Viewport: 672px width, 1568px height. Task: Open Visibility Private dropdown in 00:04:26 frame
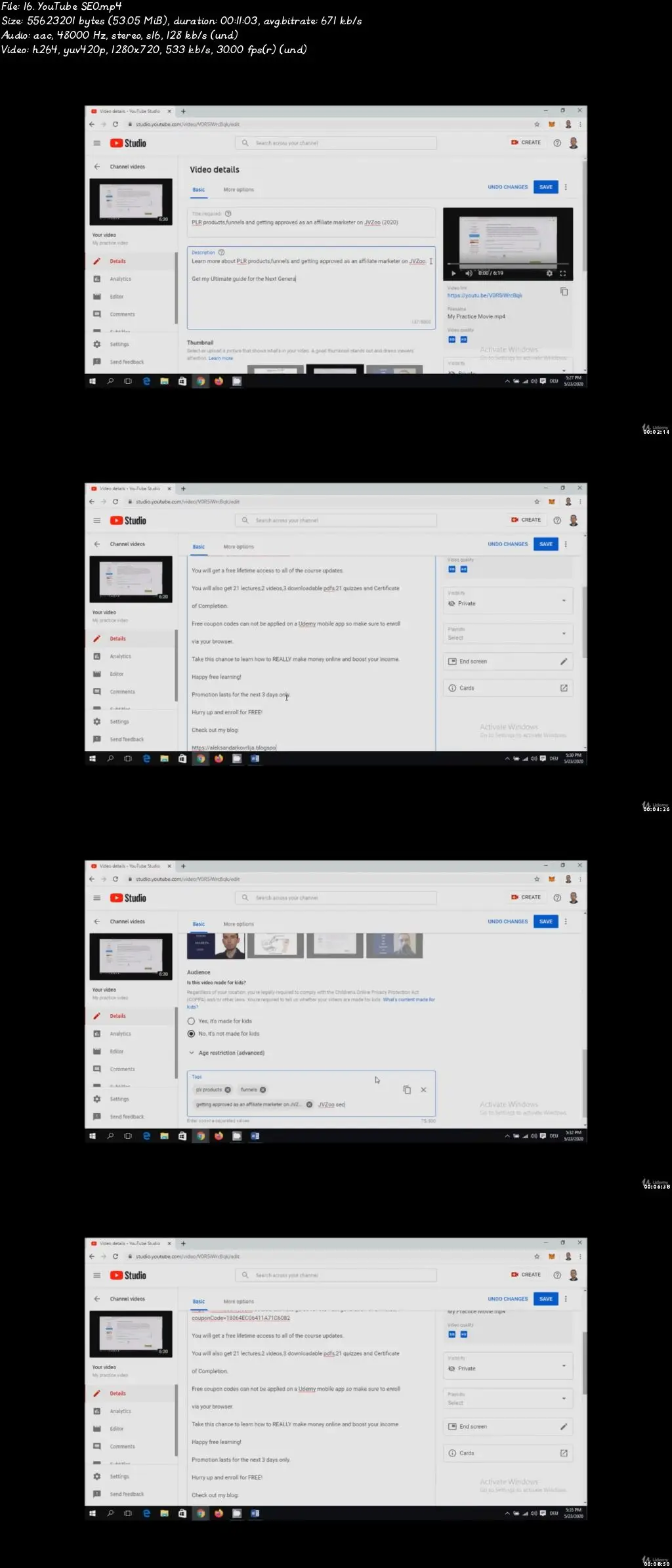(x=508, y=601)
